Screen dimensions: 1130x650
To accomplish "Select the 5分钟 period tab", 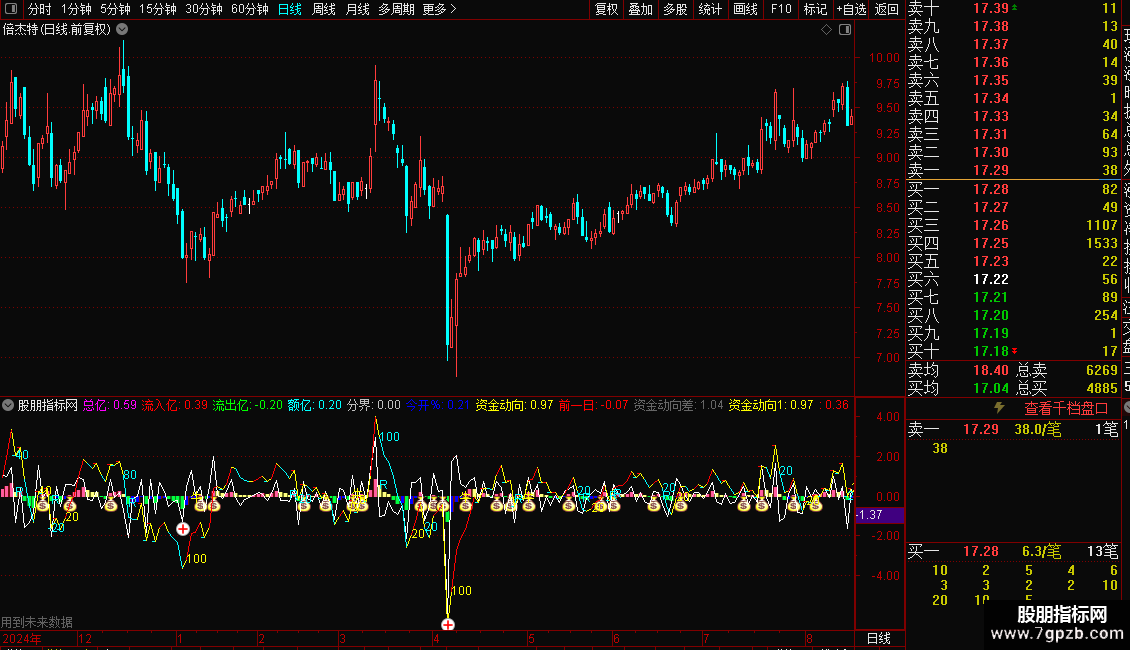I will pyautogui.click(x=115, y=9).
